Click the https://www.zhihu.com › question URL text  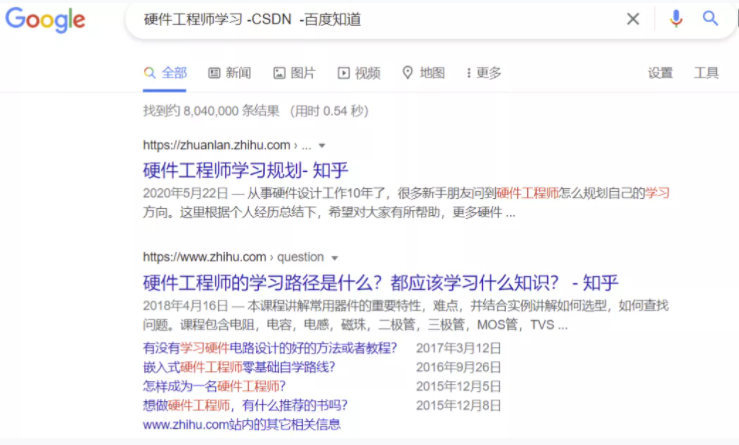pos(233,257)
